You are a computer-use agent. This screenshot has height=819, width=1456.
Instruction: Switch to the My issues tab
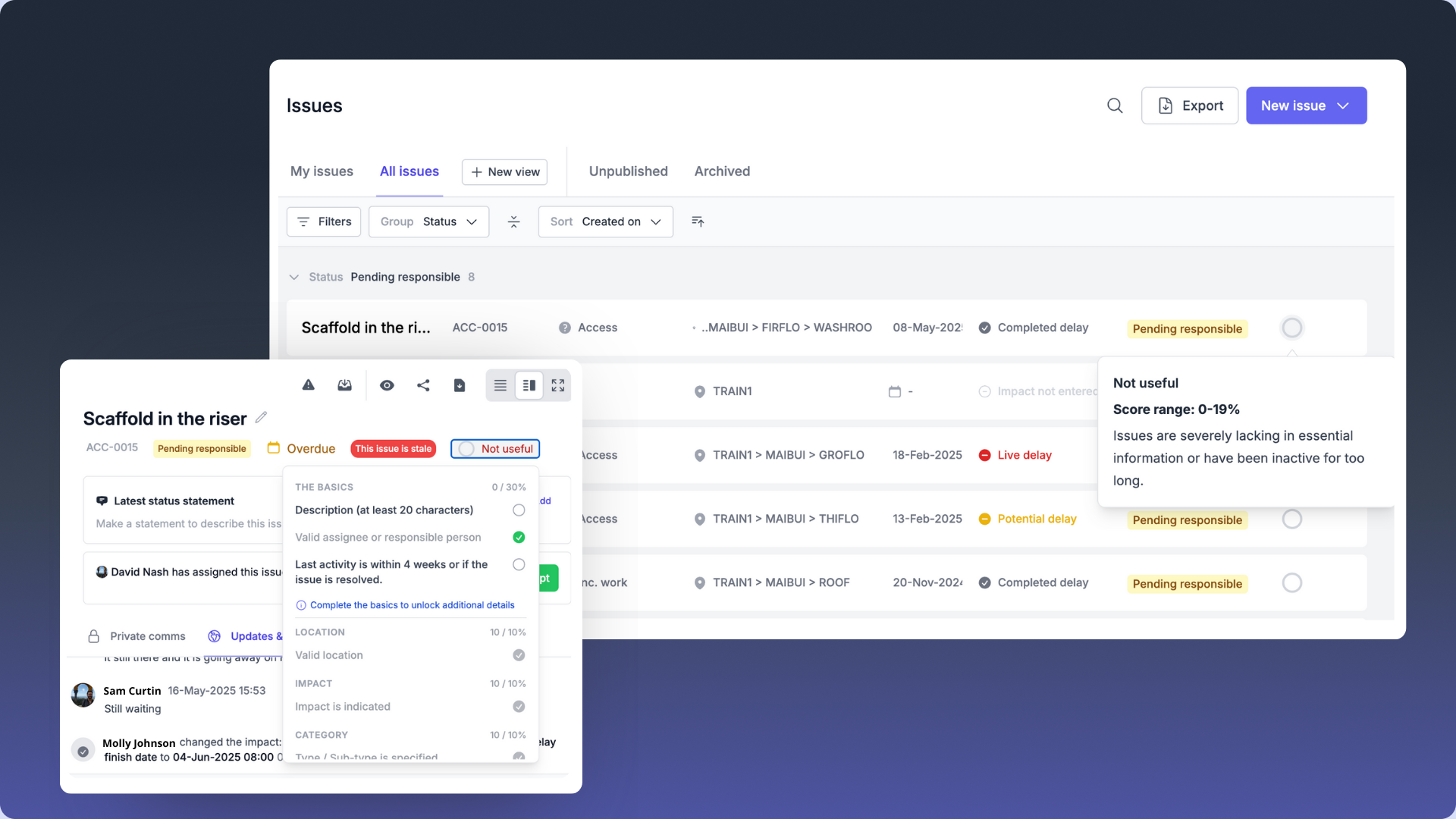(x=322, y=171)
